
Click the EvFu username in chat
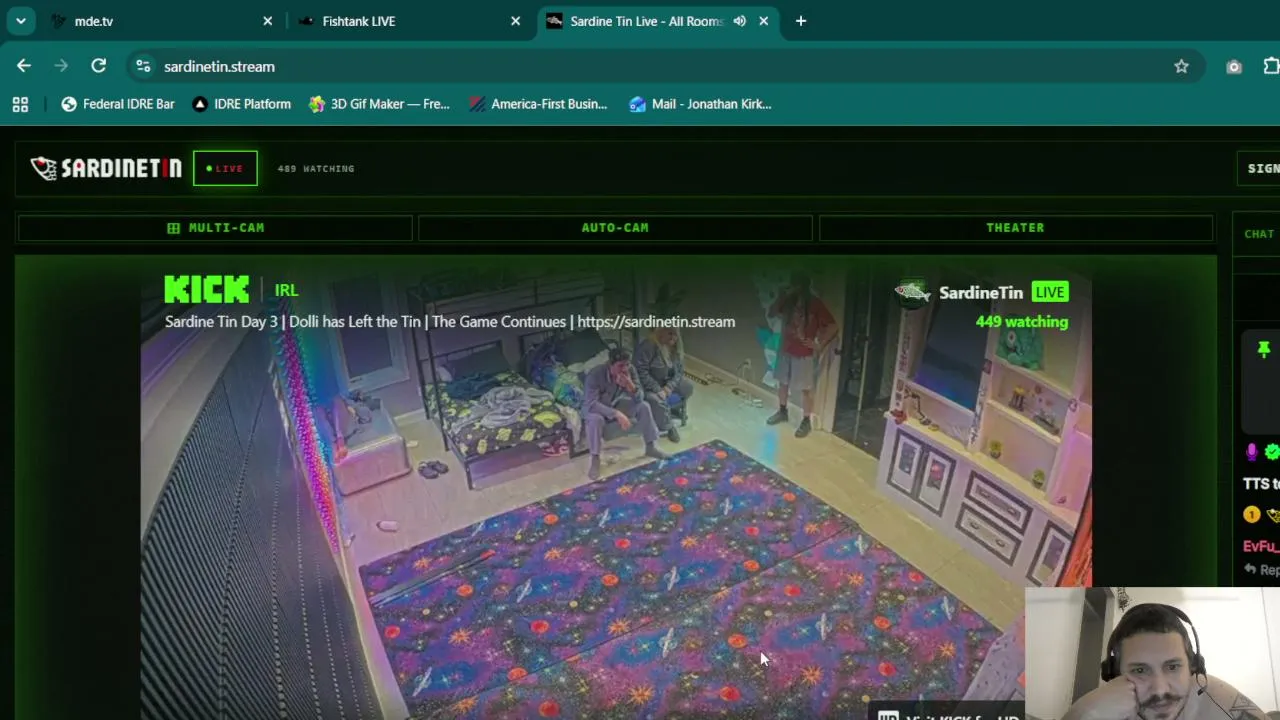1261,546
